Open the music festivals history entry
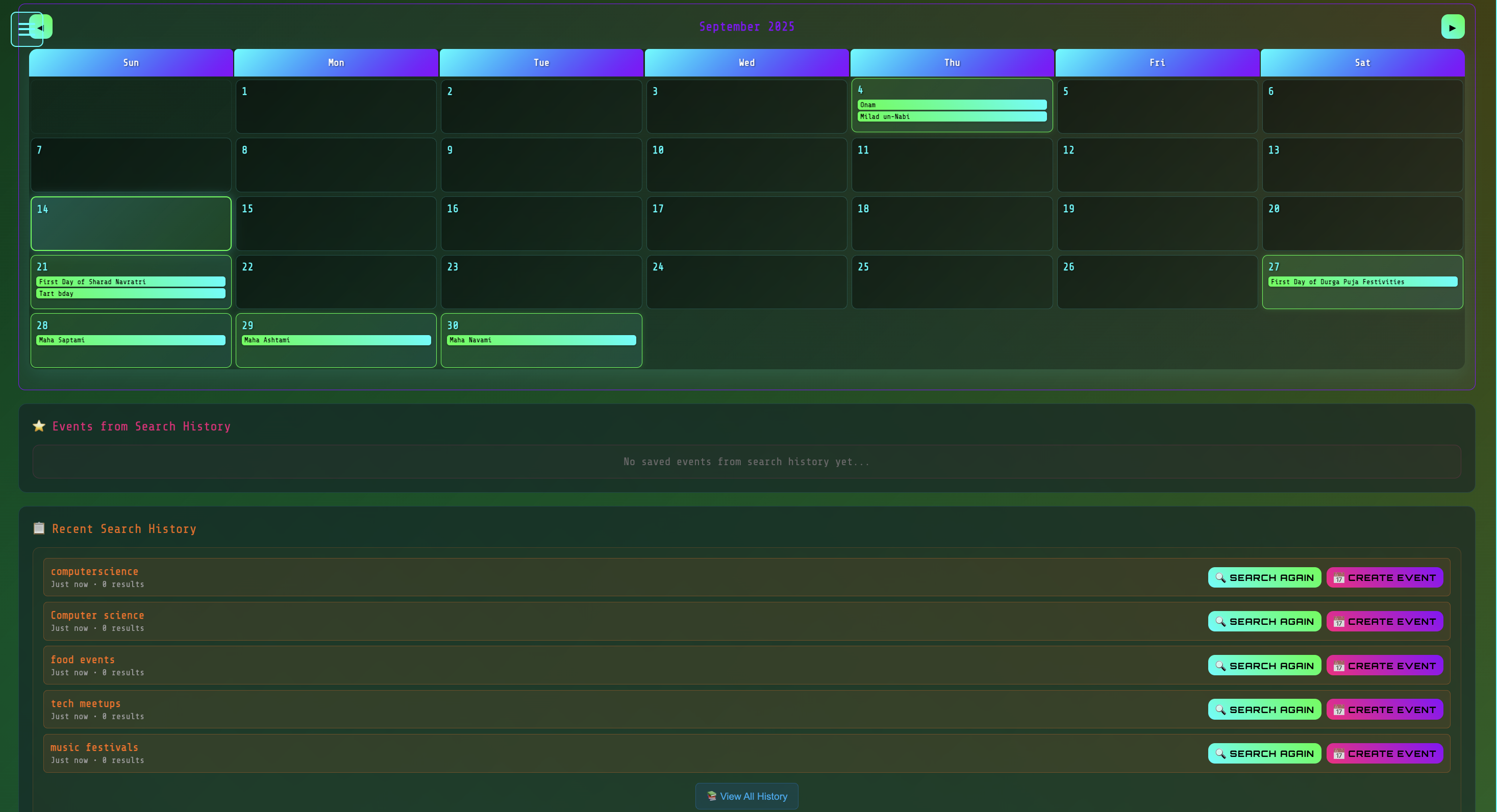 94,748
